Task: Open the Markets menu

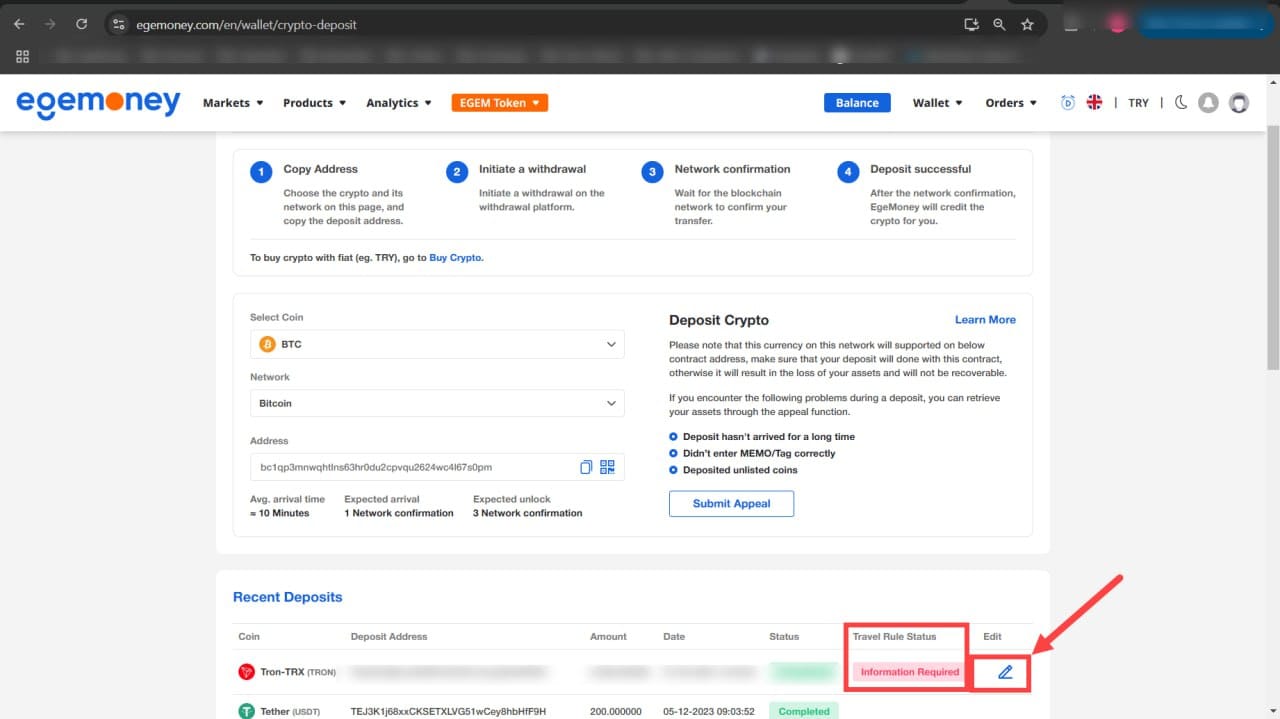Action: click(x=233, y=103)
